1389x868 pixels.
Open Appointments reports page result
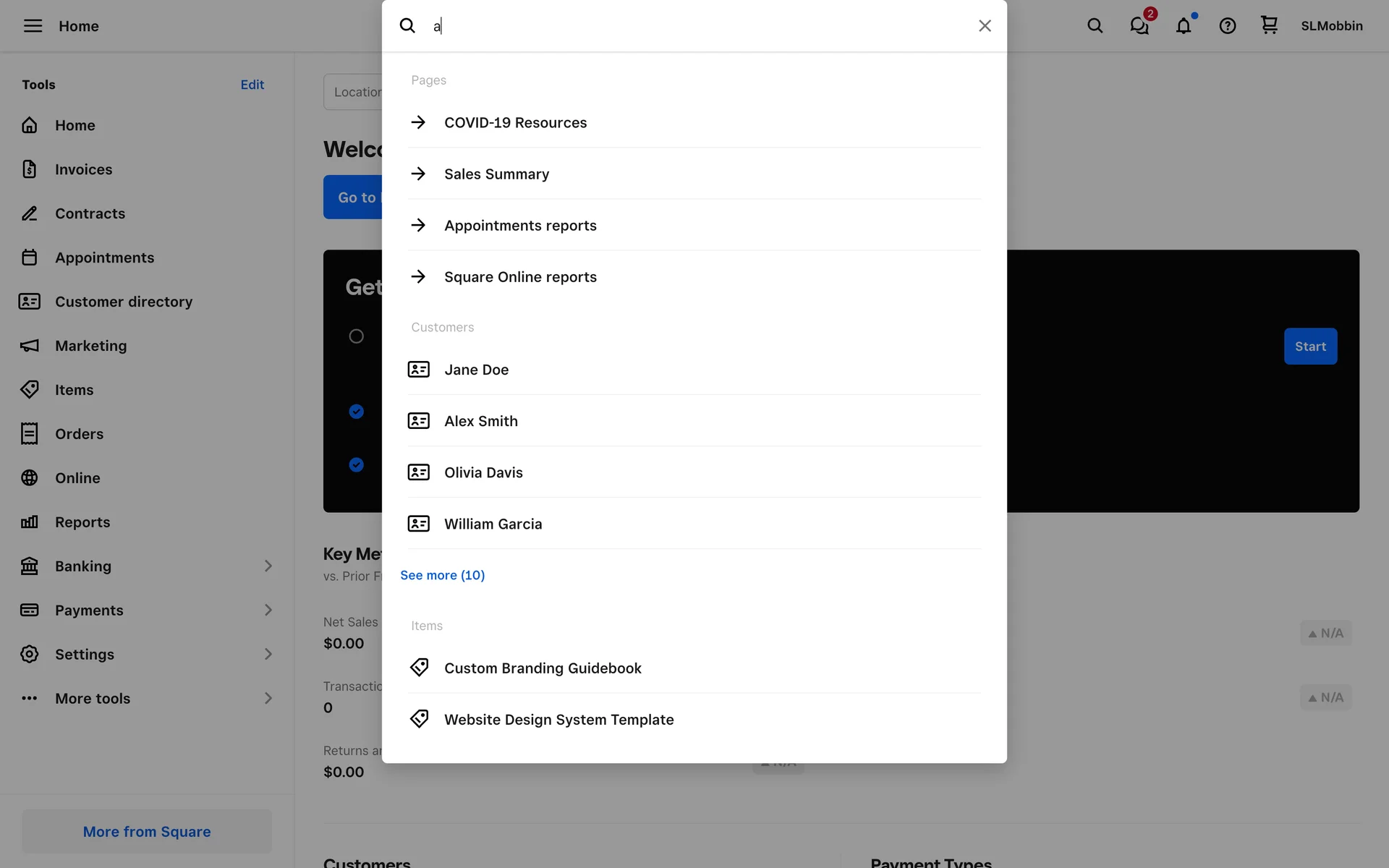(520, 226)
